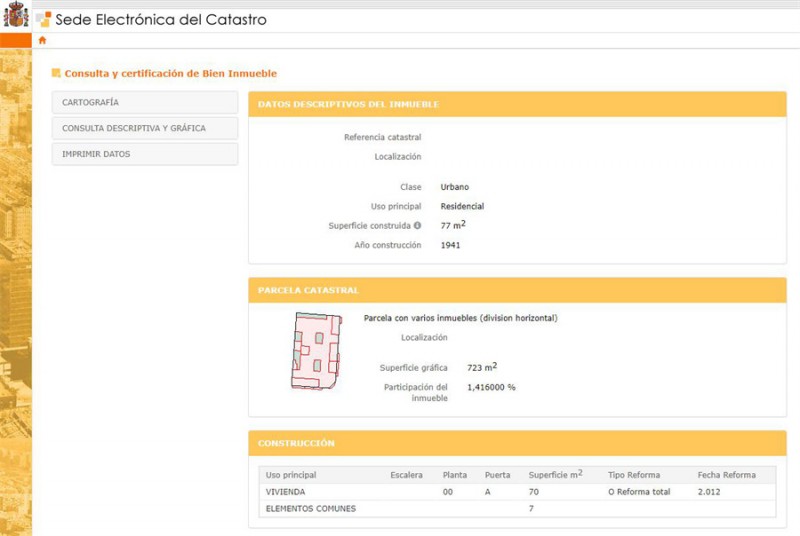Click the 7 surface cell for ELEMENTOS COMUNES
Image resolution: width=800 pixels, height=536 pixels.
click(x=531, y=509)
